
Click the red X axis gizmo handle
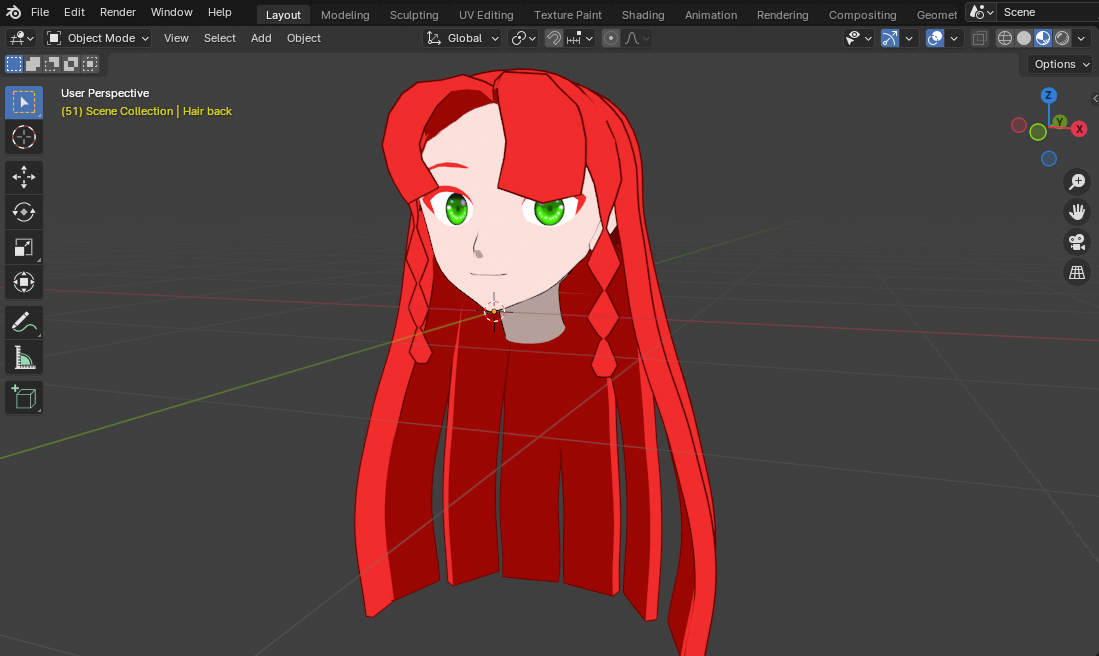(1079, 129)
